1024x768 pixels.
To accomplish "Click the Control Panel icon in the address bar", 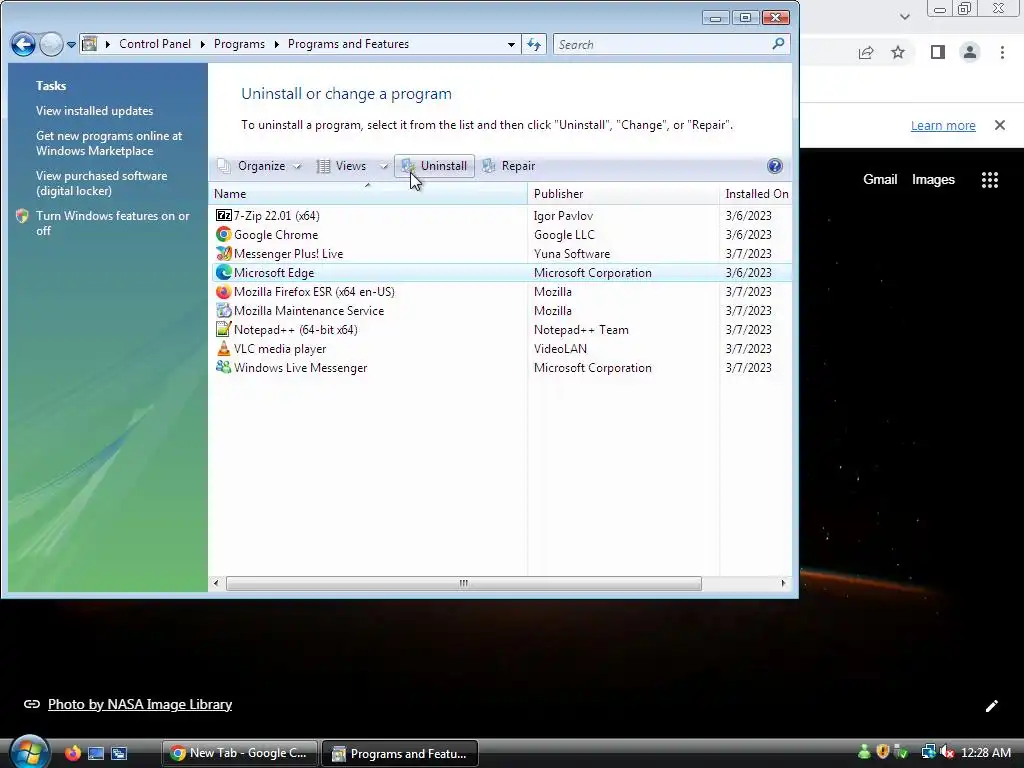I will (x=90, y=44).
